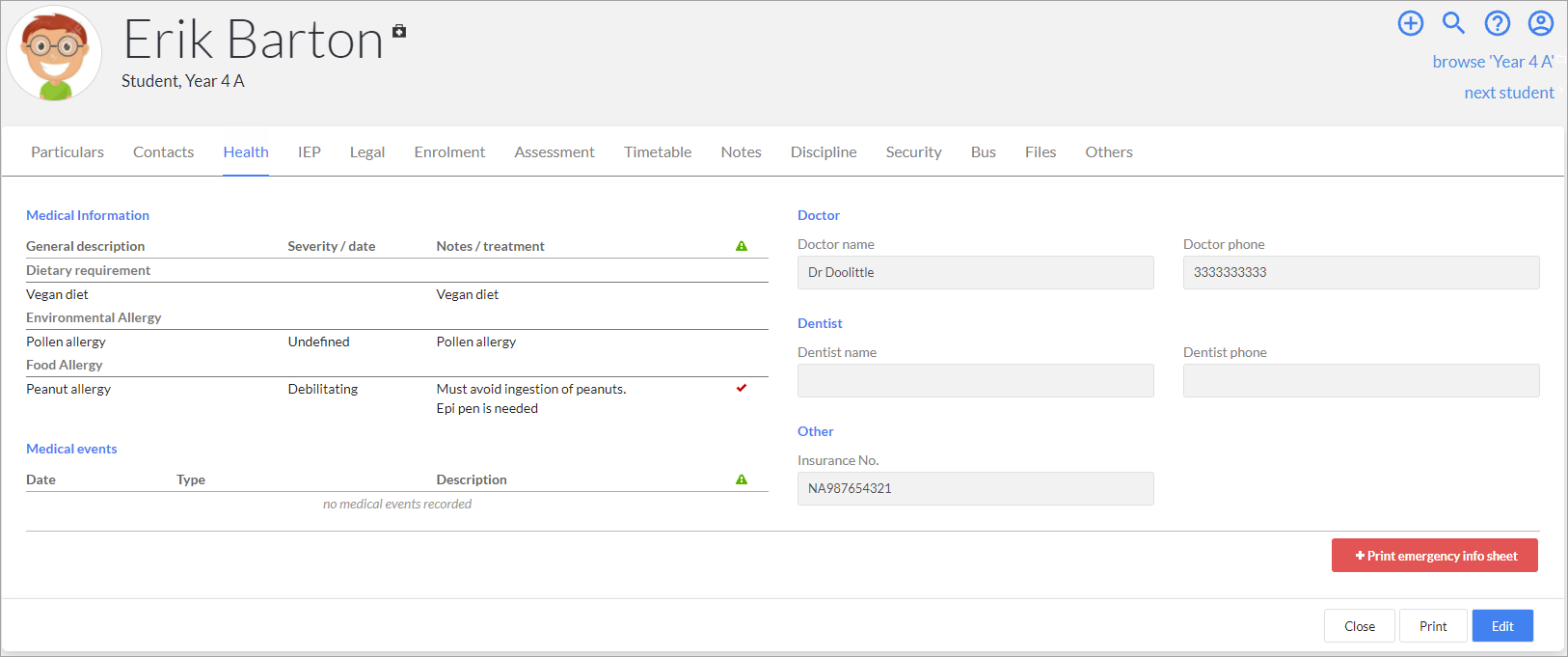
Task: Switch to the Discipline tab
Action: [x=824, y=151]
